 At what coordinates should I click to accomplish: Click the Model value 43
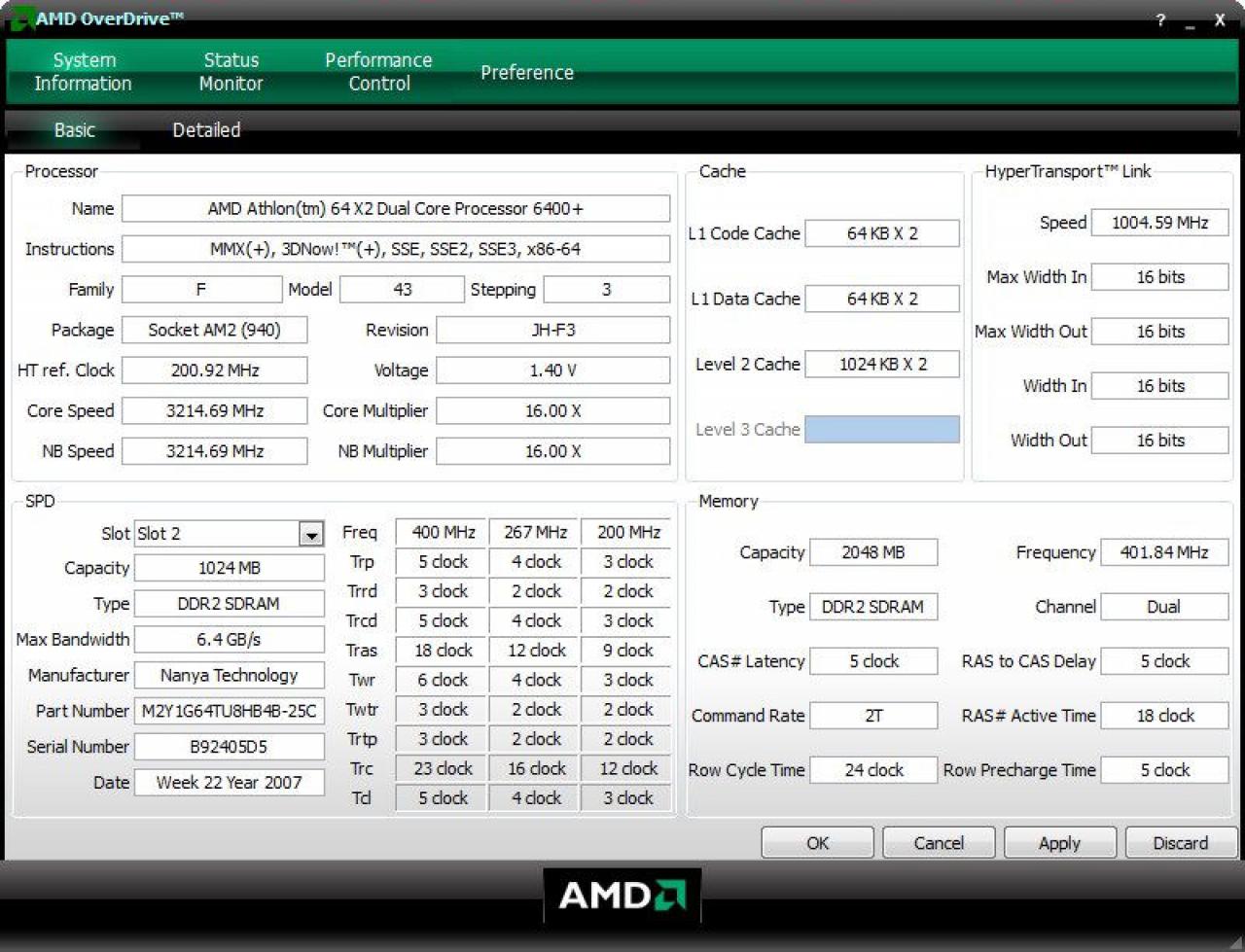(402, 290)
